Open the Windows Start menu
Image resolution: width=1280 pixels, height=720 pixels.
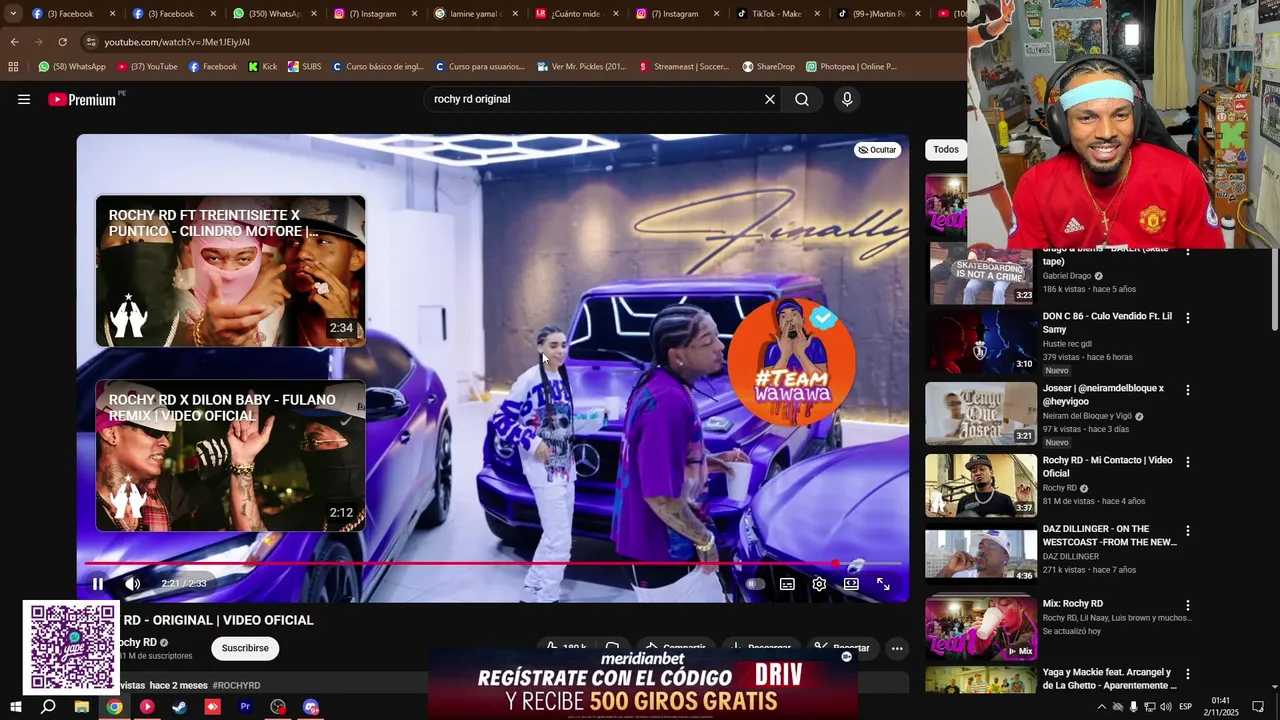click(x=15, y=707)
